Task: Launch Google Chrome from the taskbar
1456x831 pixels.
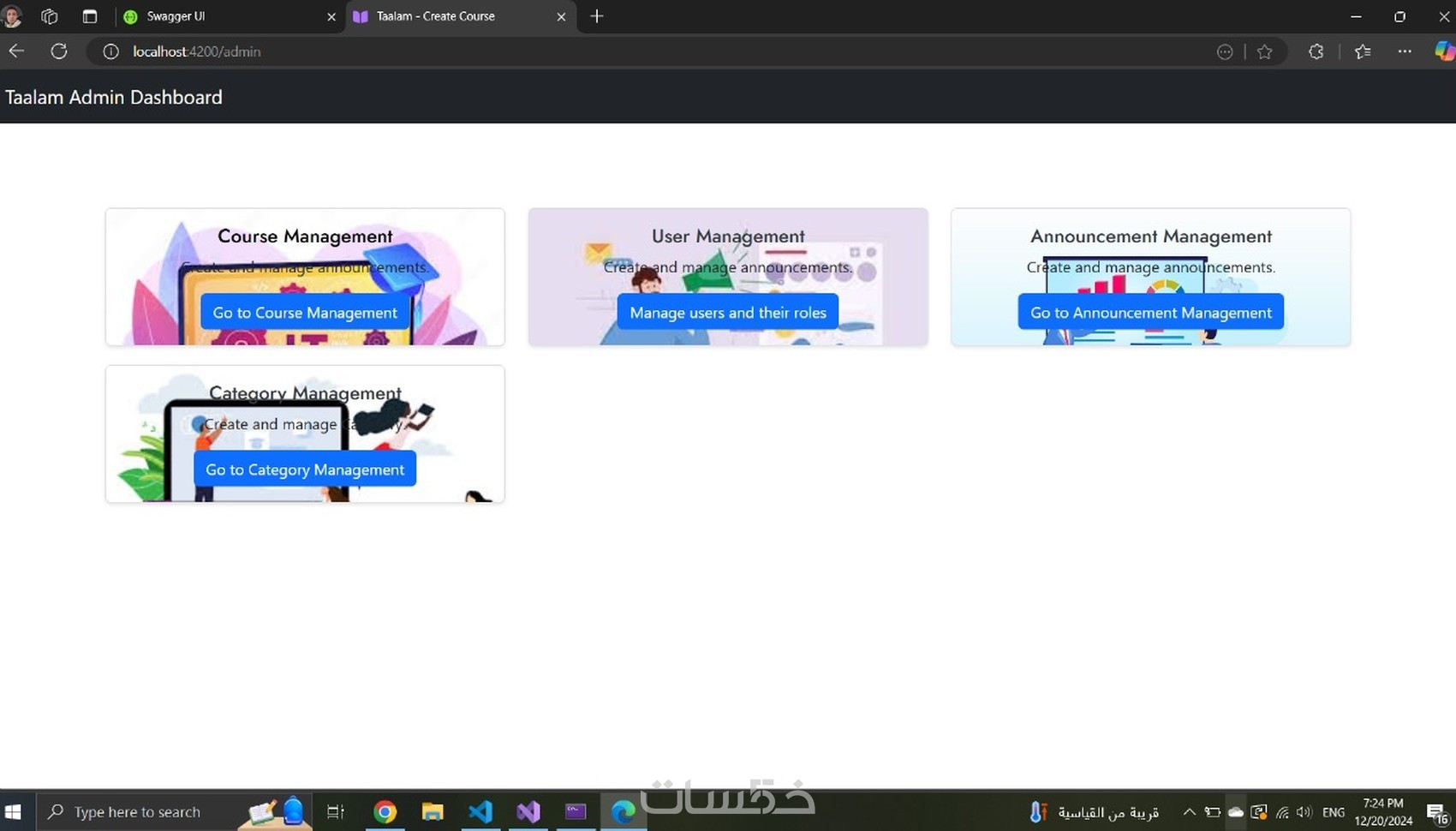Action: point(385,811)
